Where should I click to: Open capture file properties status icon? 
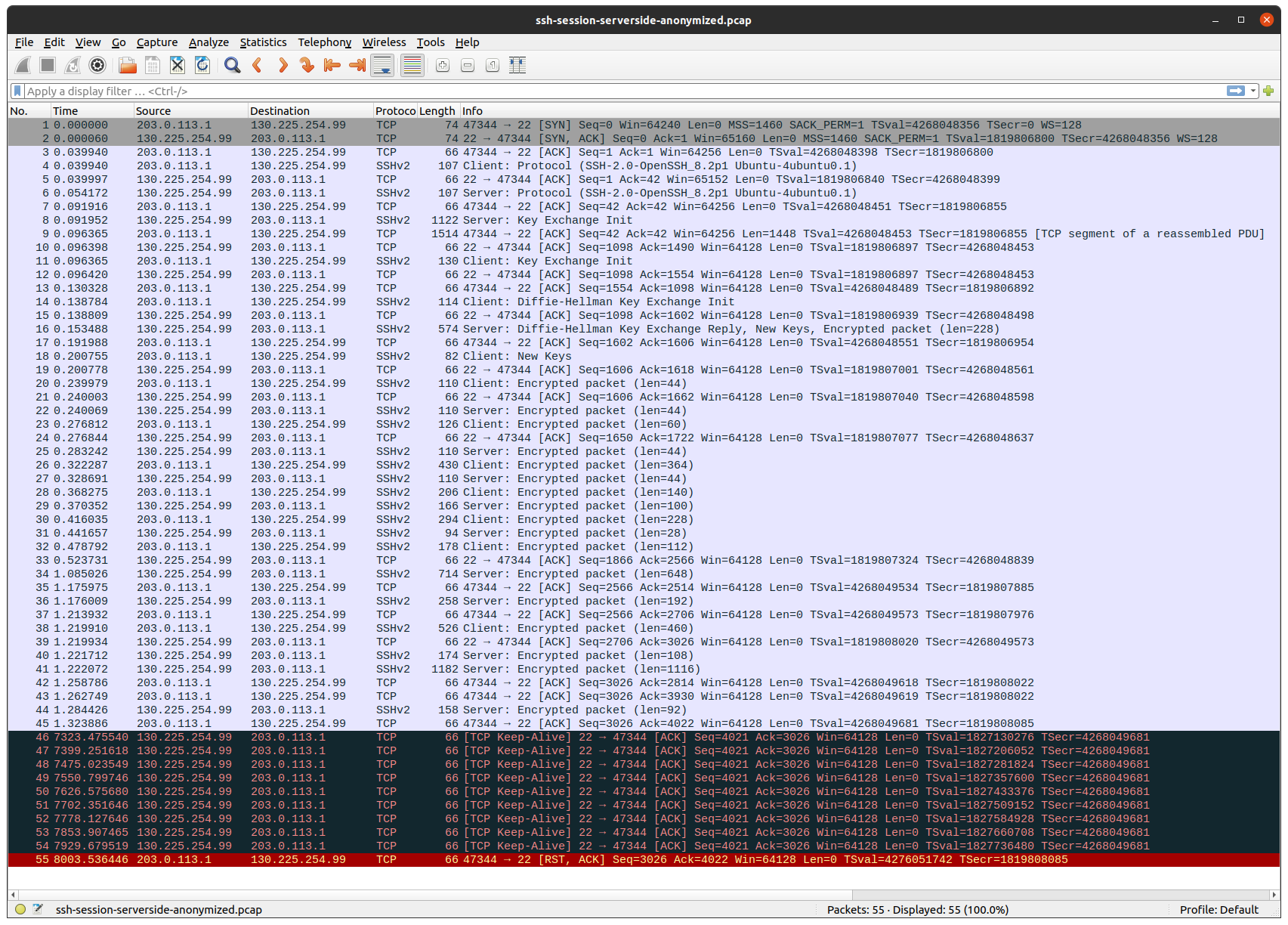coord(38,909)
